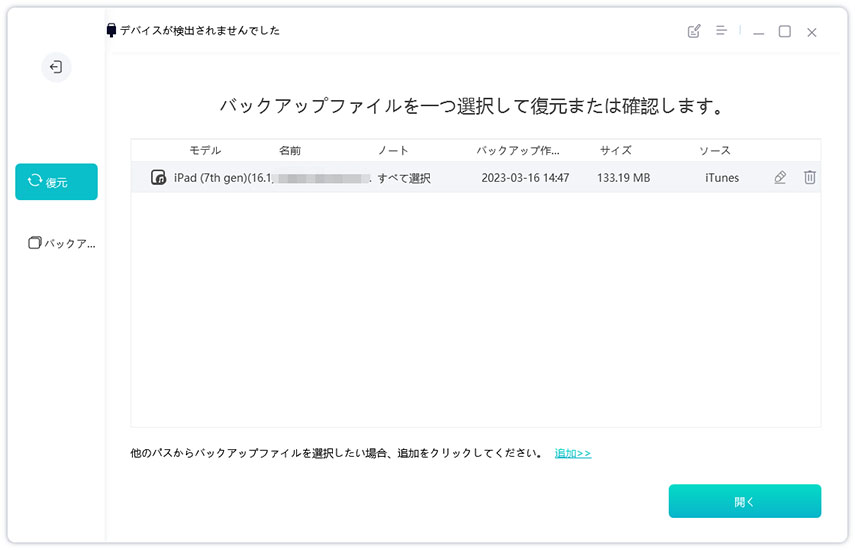The height and width of the screenshot is (550, 855).
Task: Sort by the モデル column header
Action: point(204,151)
